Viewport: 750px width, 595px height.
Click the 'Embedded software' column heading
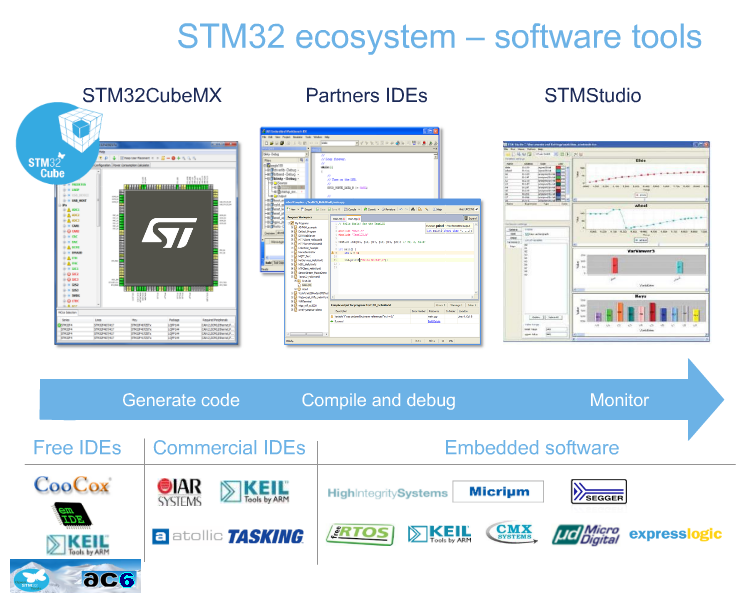[x=532, y=448]
